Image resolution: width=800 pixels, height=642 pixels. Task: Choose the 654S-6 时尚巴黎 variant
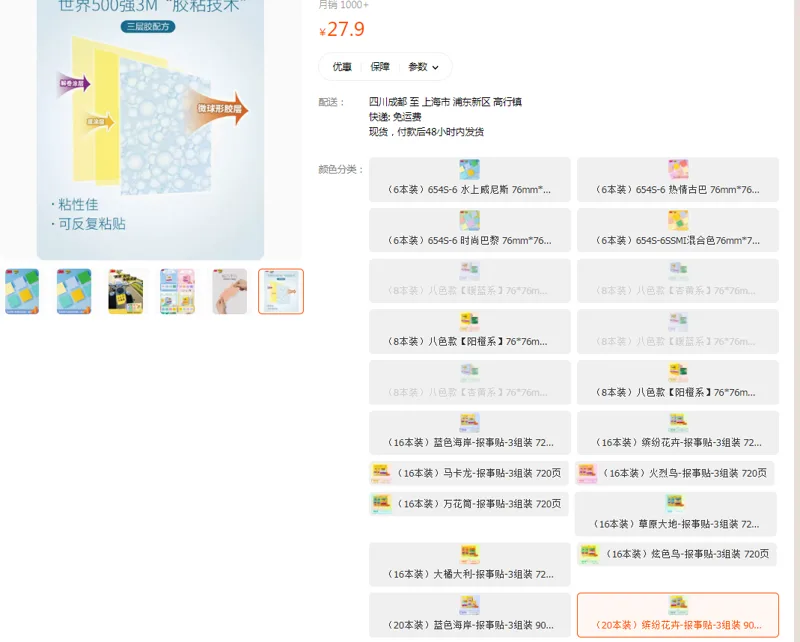pyautogui.click(x=469, y=230)
